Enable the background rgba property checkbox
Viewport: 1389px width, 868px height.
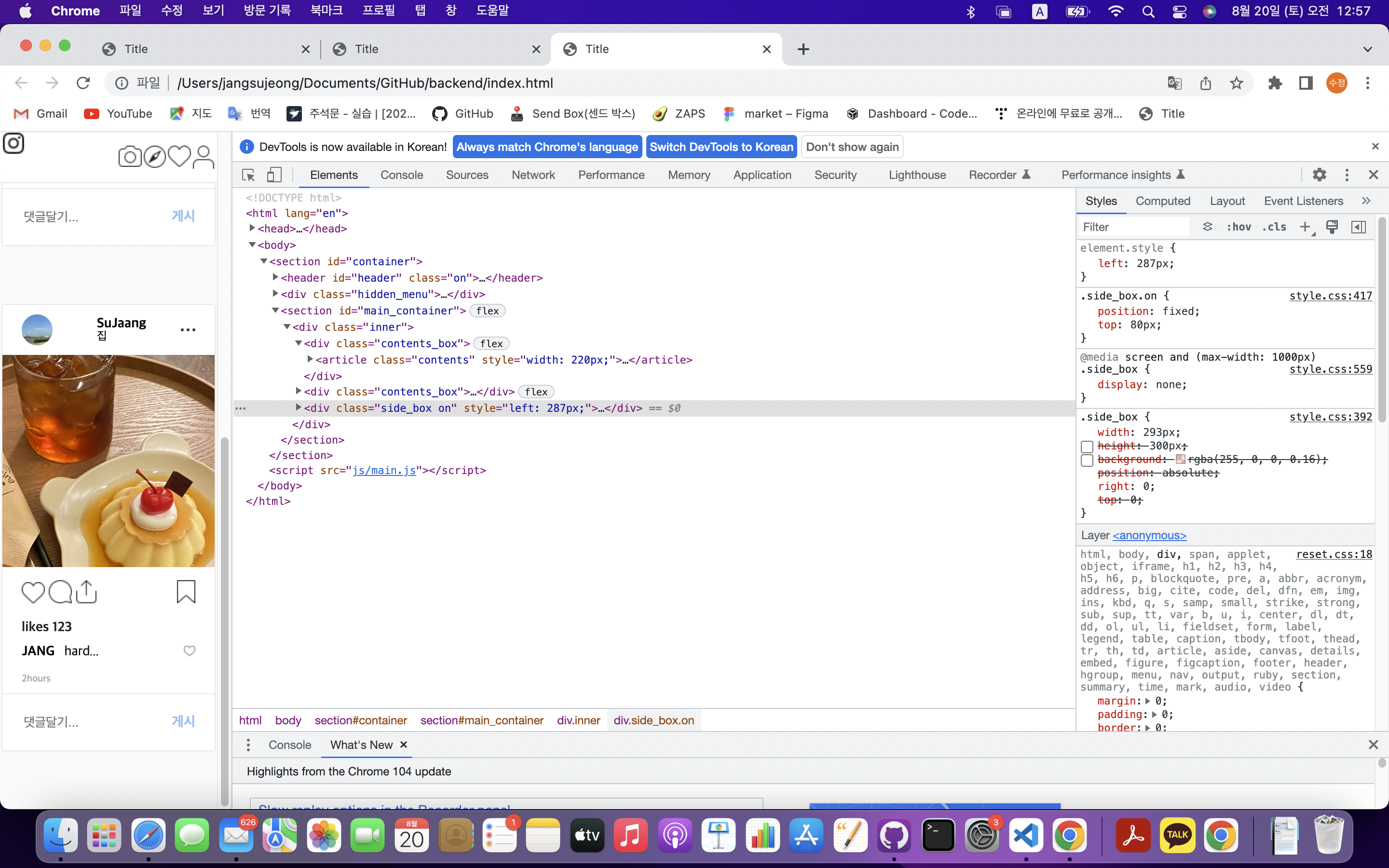point(1087,461)
